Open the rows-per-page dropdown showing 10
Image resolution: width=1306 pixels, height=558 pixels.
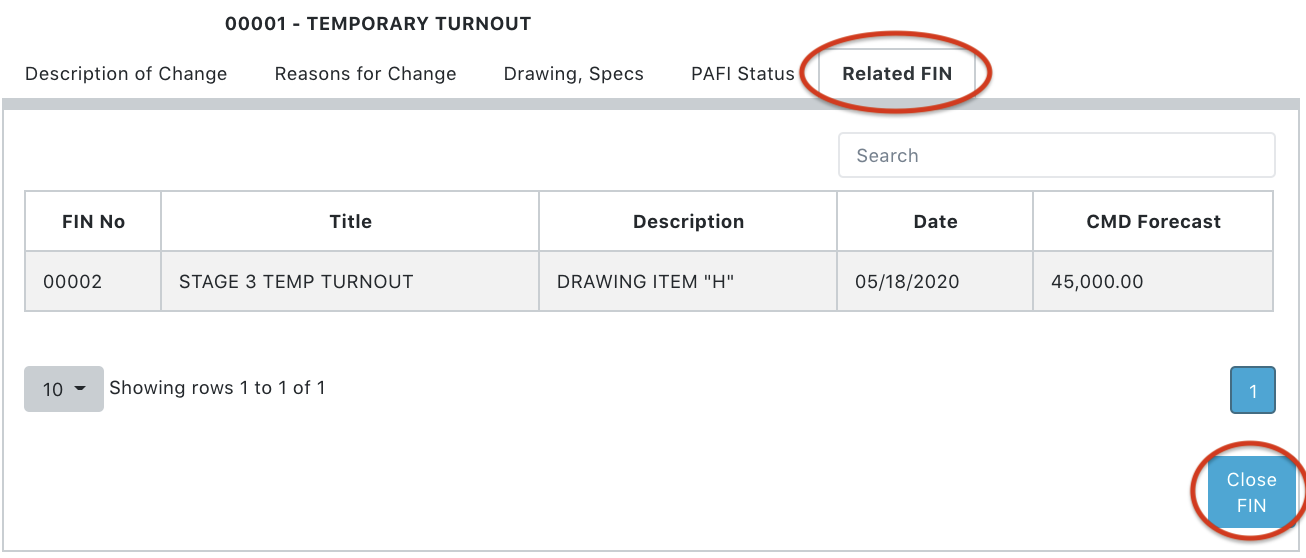63,389
